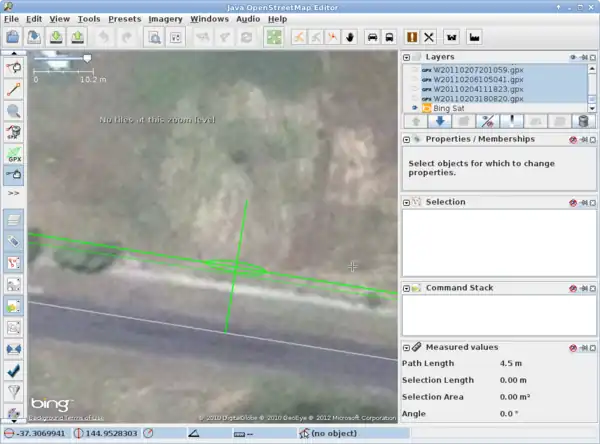Screen dimensions: 600x444
Task: Collapse the Measured values panel
Action: click(x=407, y=347)
